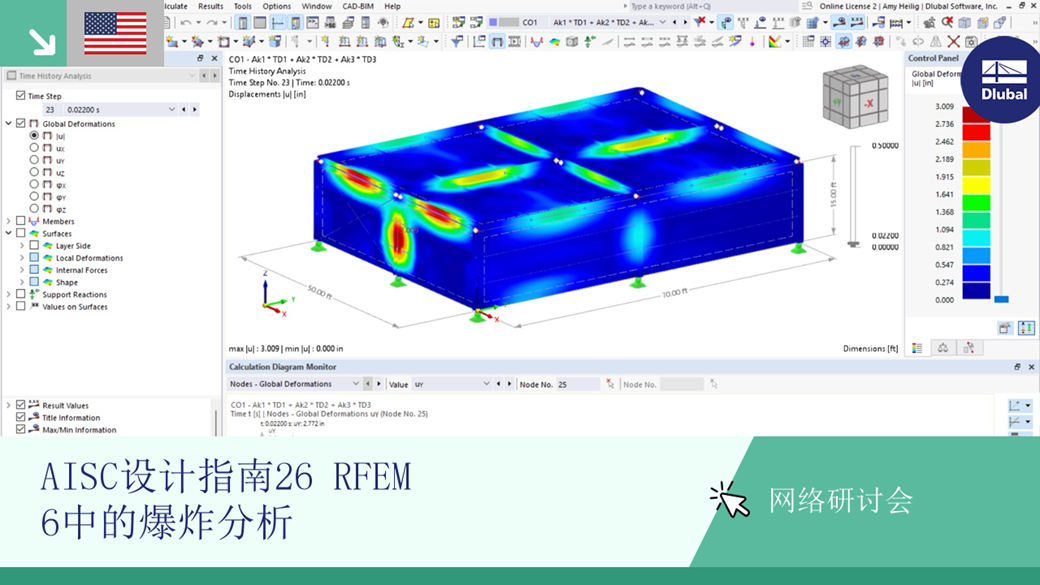Open the Tools menu

click(x=243, y=6)
